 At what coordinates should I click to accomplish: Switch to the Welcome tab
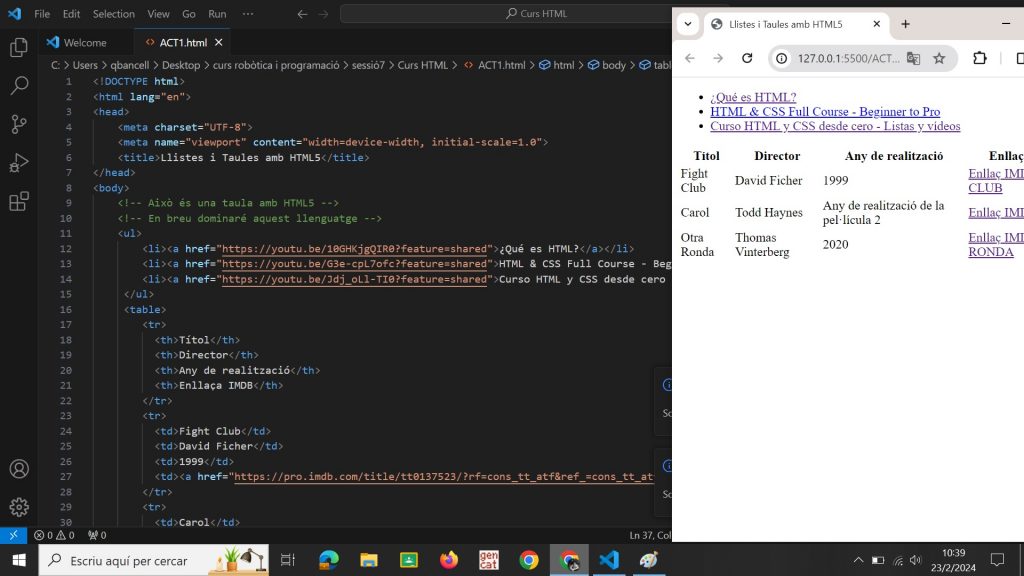click(84, 43)
